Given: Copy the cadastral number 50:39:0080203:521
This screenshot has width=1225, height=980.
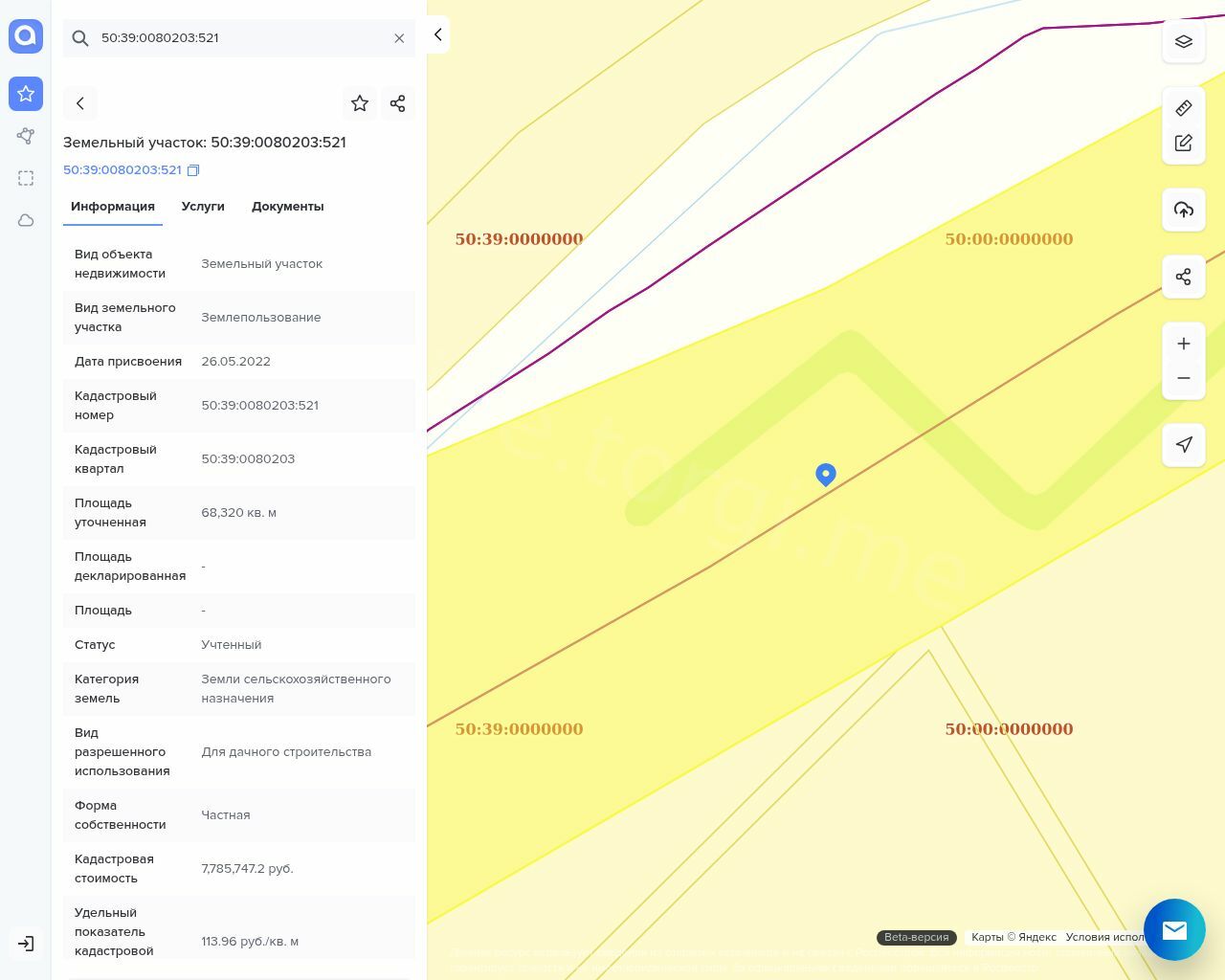Looking at the screenshot, I should click(x=193, y=170).
